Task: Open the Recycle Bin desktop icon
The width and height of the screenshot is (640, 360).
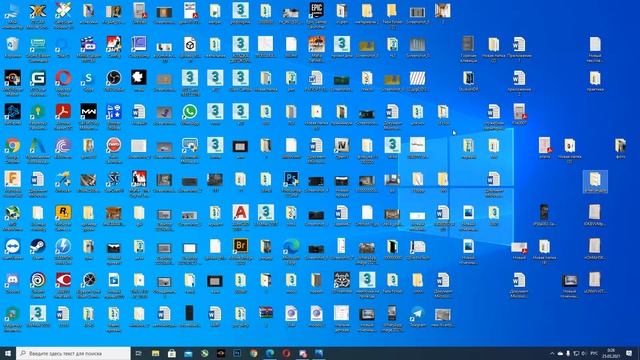Action: point(13,44)
